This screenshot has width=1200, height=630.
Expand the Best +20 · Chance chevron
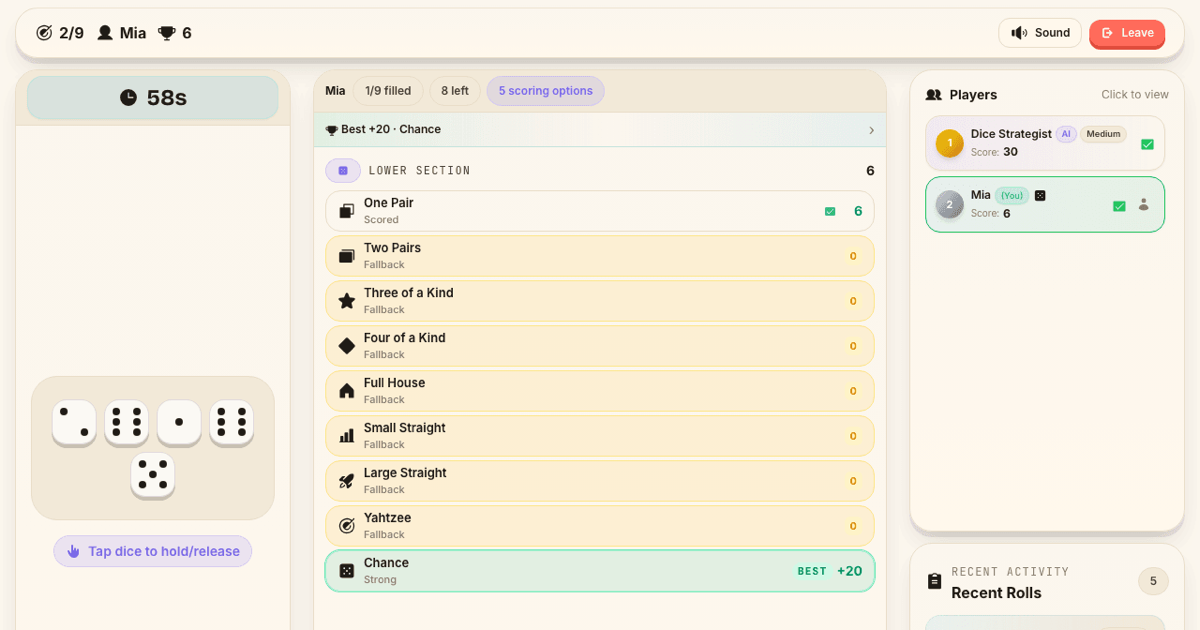871,130
